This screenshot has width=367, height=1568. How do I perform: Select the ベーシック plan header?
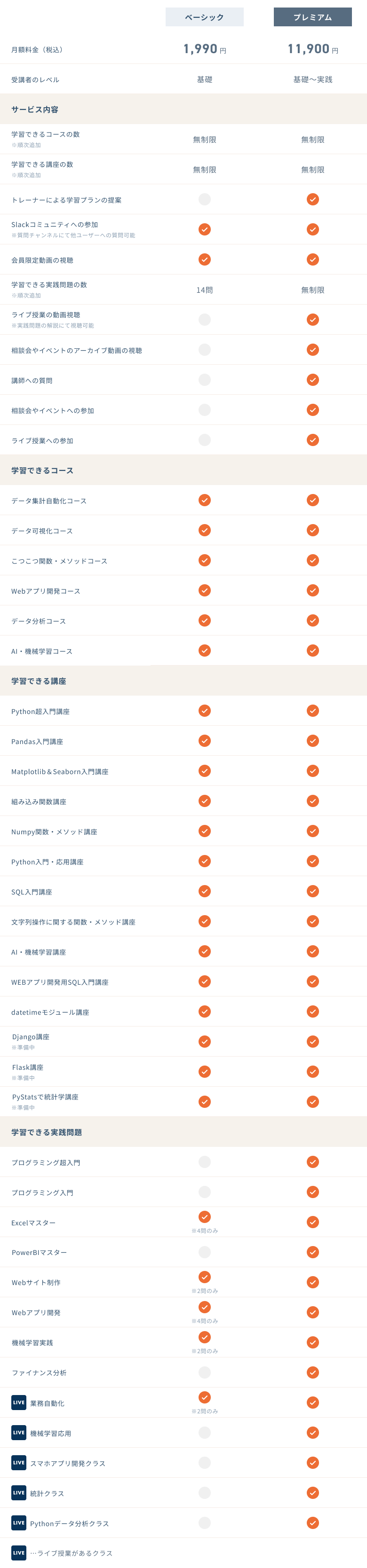(x=204, y=17)
